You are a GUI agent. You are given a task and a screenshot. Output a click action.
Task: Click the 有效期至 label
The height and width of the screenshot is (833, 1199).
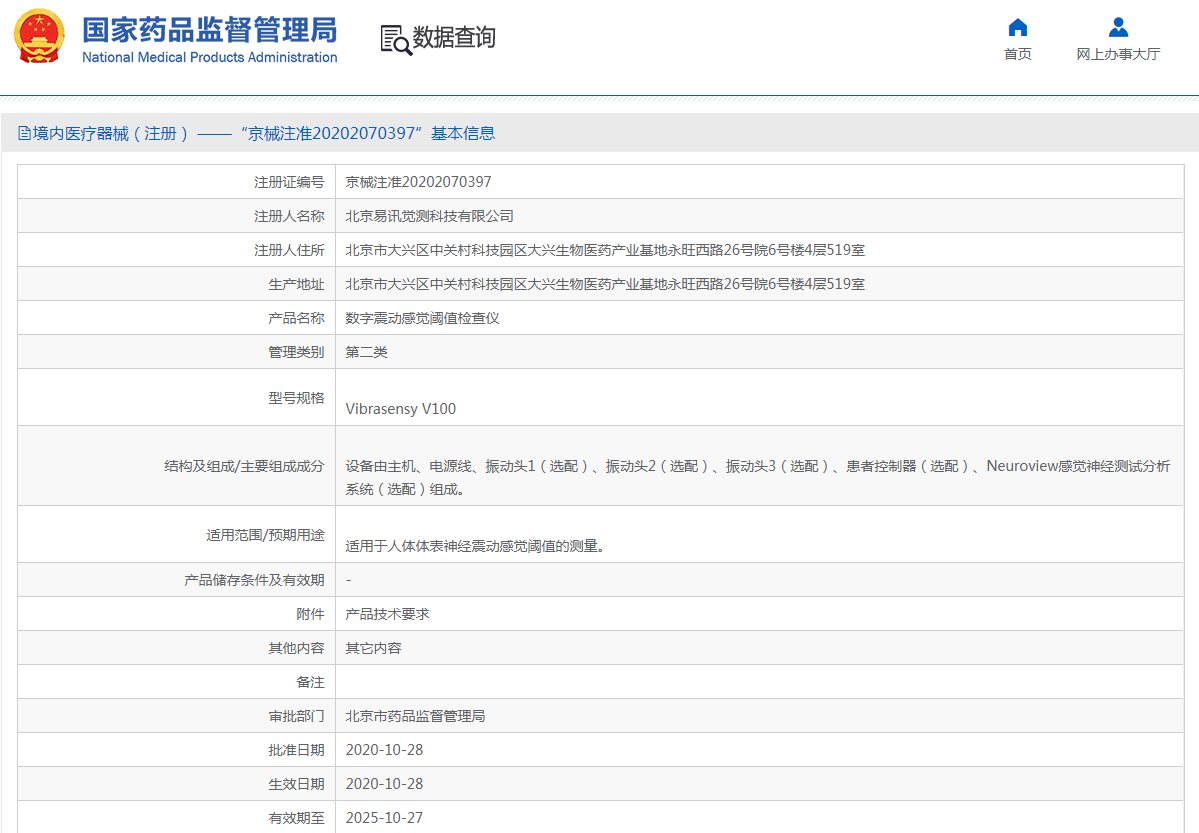pyautogui.click(x=296, y=818)
